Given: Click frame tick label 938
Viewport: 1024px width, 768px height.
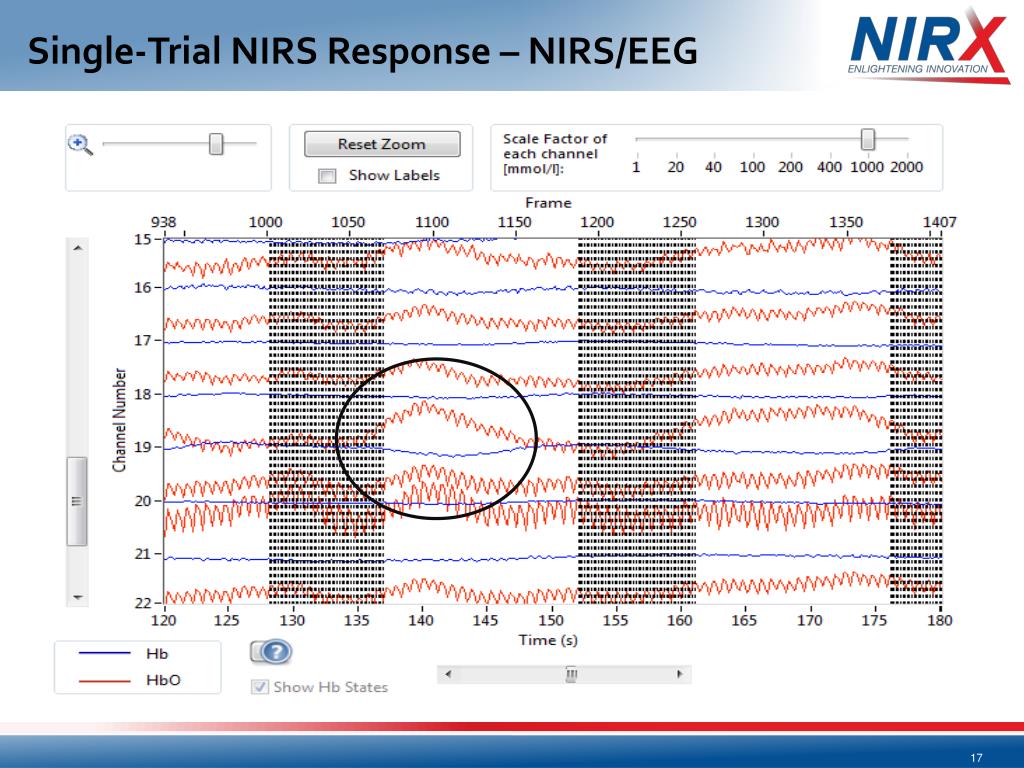Looking at the screenshot, I should pyautogui.click(x=163, y=222).
